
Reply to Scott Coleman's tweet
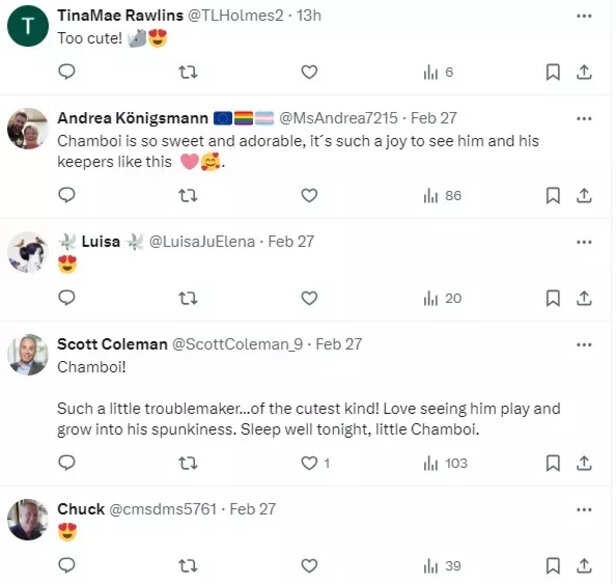point(67,463)
